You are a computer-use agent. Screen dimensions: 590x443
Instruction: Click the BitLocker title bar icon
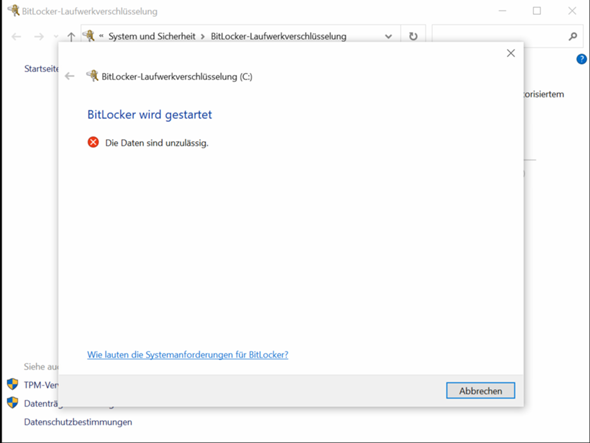[x=14, y=10]
